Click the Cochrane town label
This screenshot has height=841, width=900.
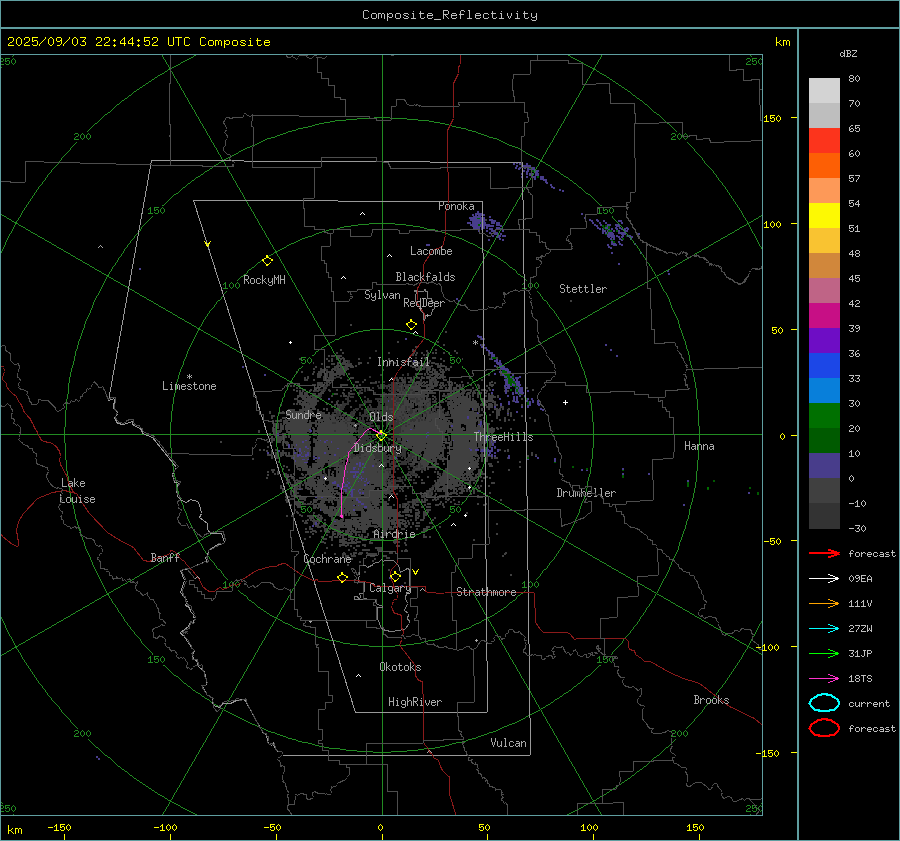(x=327, y=559)
